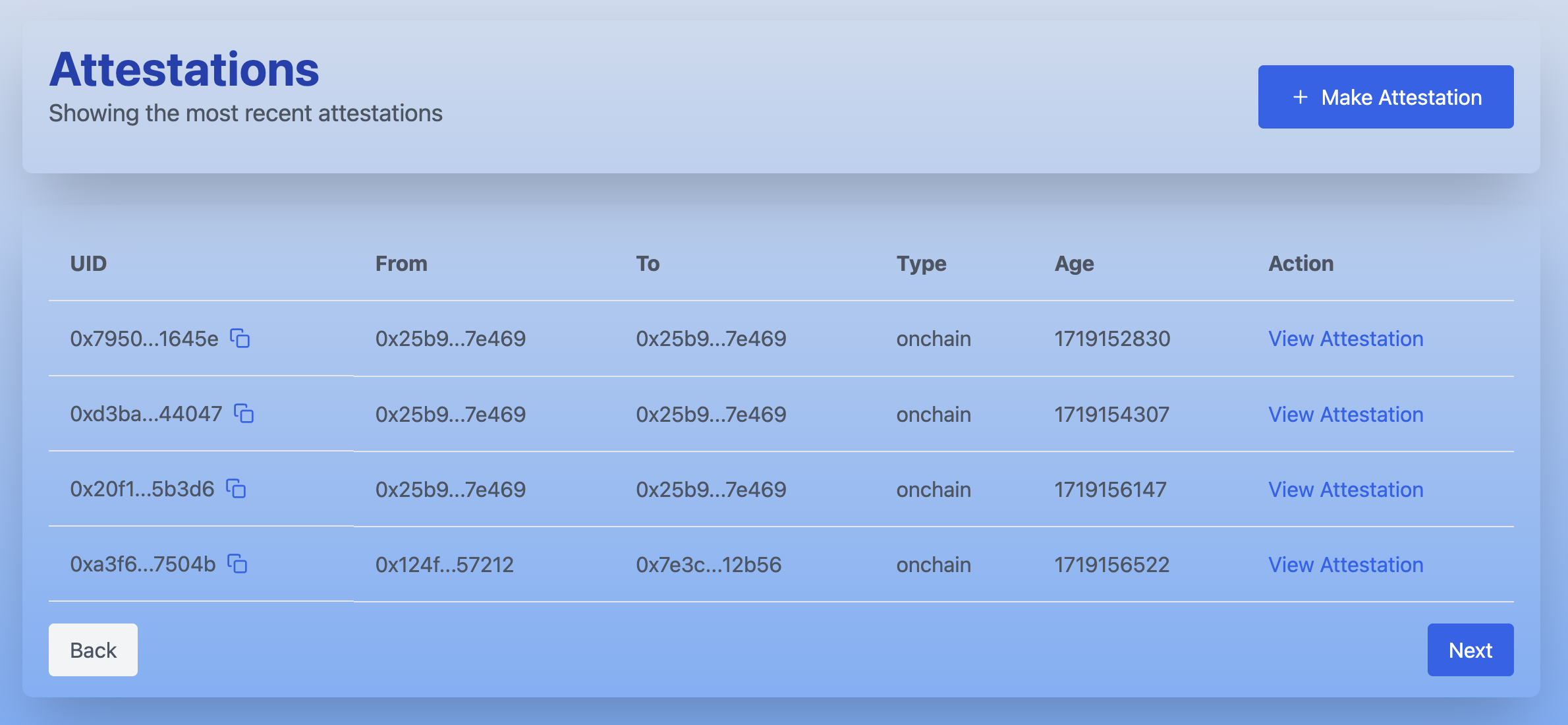Screen dimensions: 1568x725
Task: Copy UID 0x7950...1645e to clipboard
Action: [240, 338]
